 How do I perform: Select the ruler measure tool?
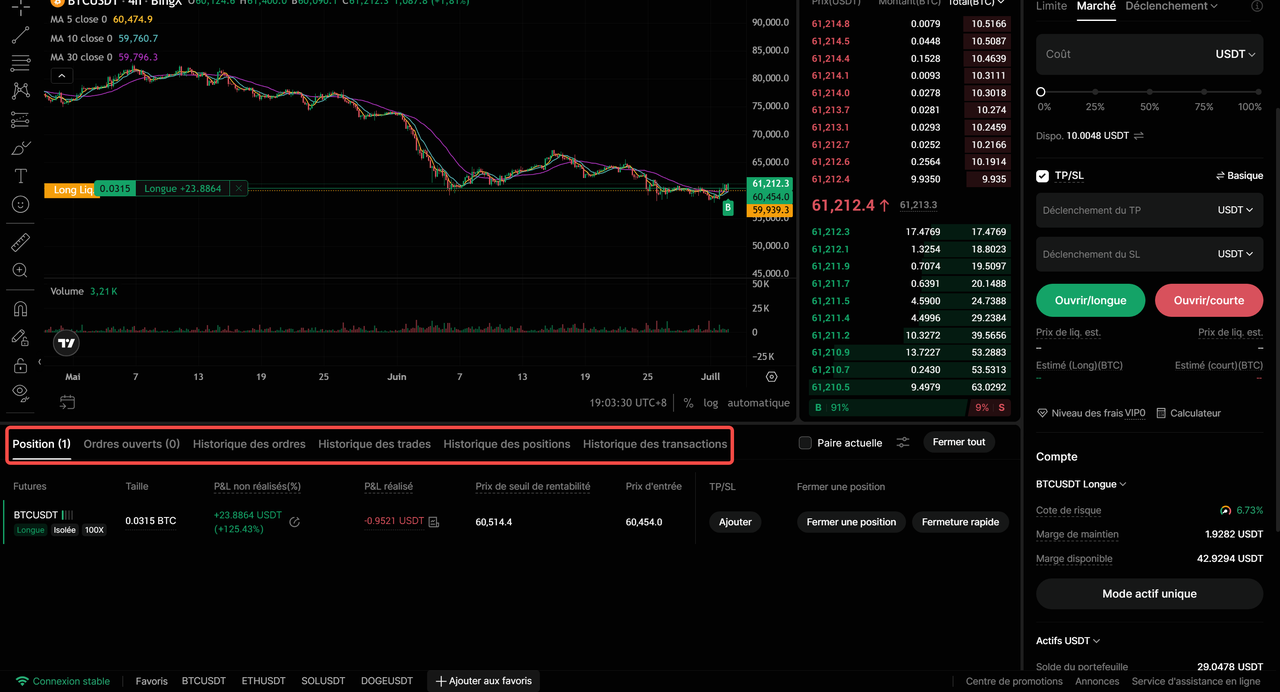tap(20, 242)
